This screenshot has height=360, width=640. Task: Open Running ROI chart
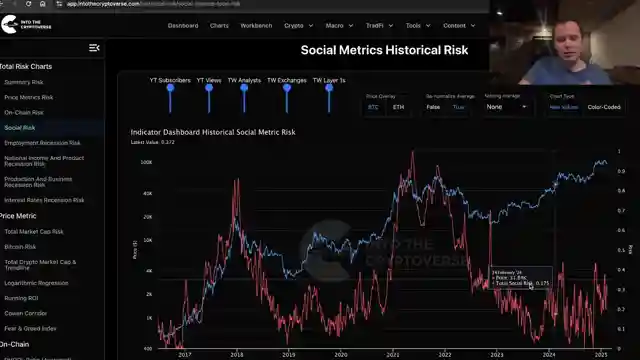click(x=21, y=298)
